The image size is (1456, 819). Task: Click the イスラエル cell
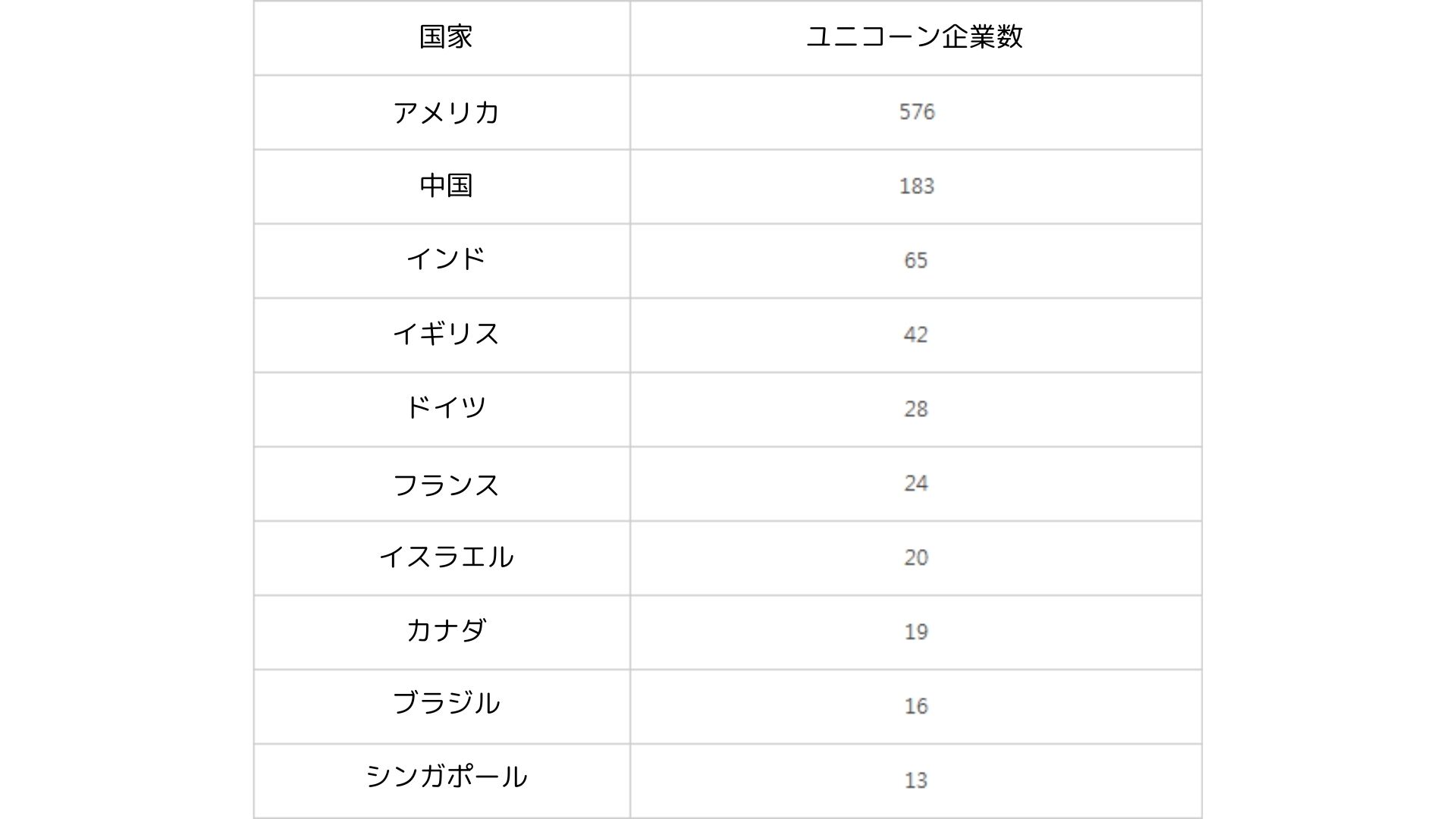coord(442,558)
